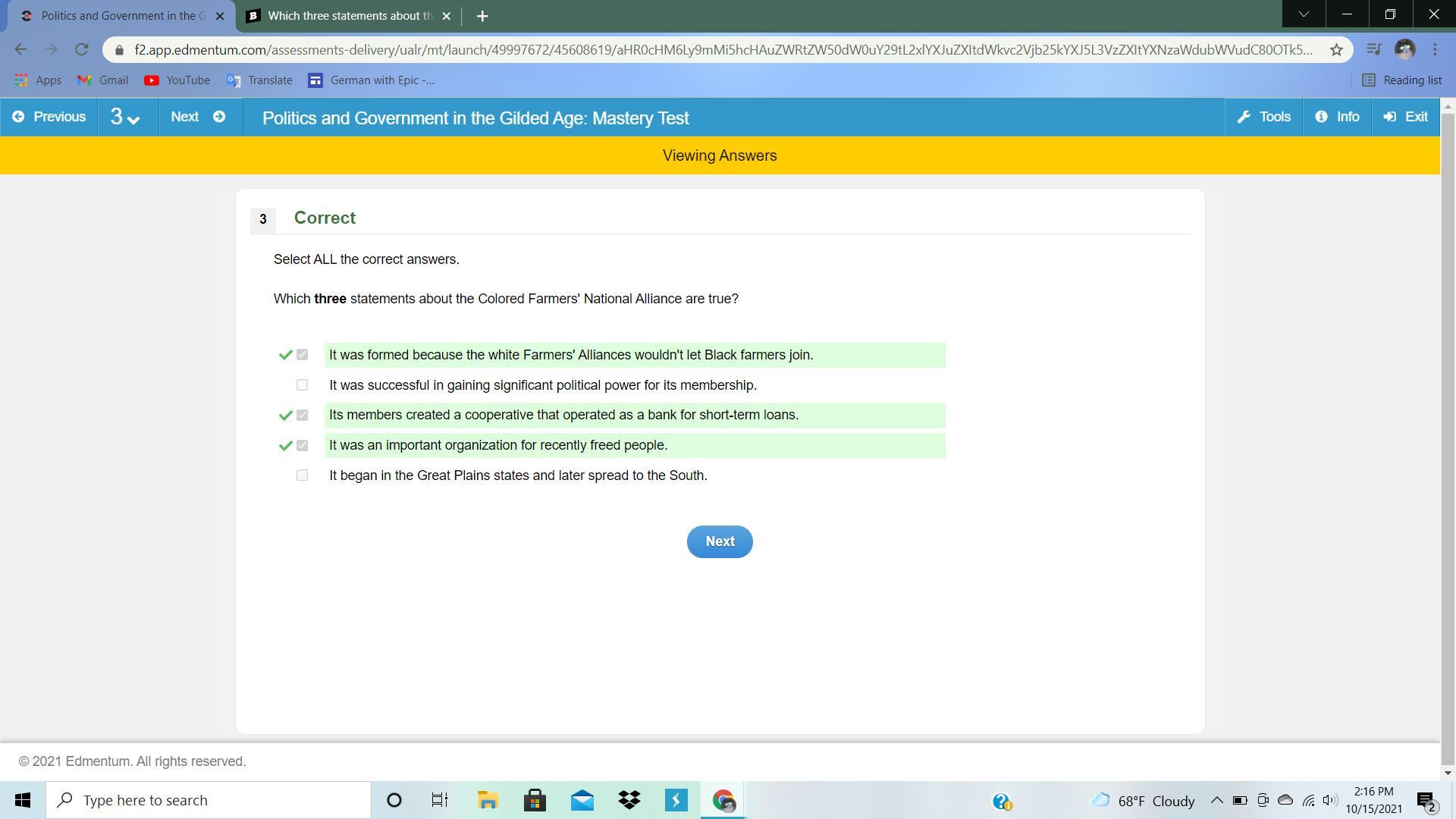
Task: Click the blue Next button
Action: (719, 541)
